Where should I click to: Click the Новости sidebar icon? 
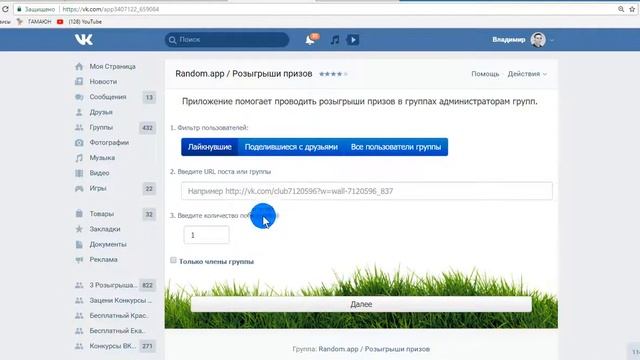[x=79, y=82]
